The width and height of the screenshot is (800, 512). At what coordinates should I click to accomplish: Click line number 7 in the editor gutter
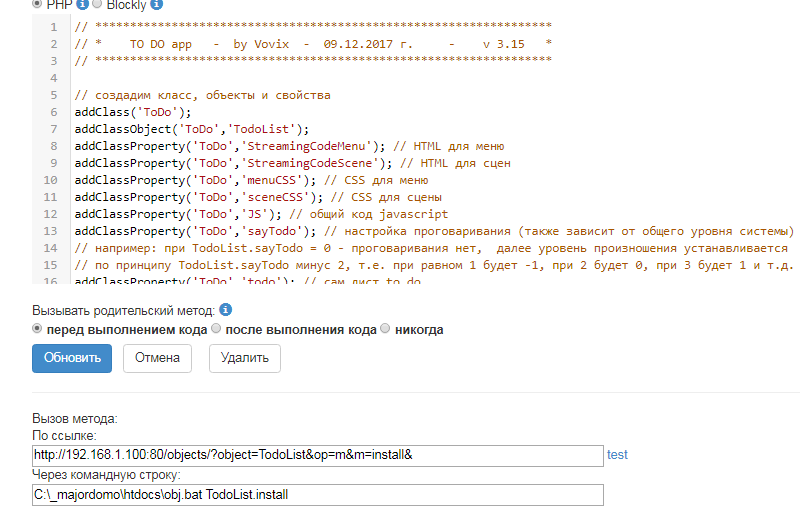(x=53, y=129)
